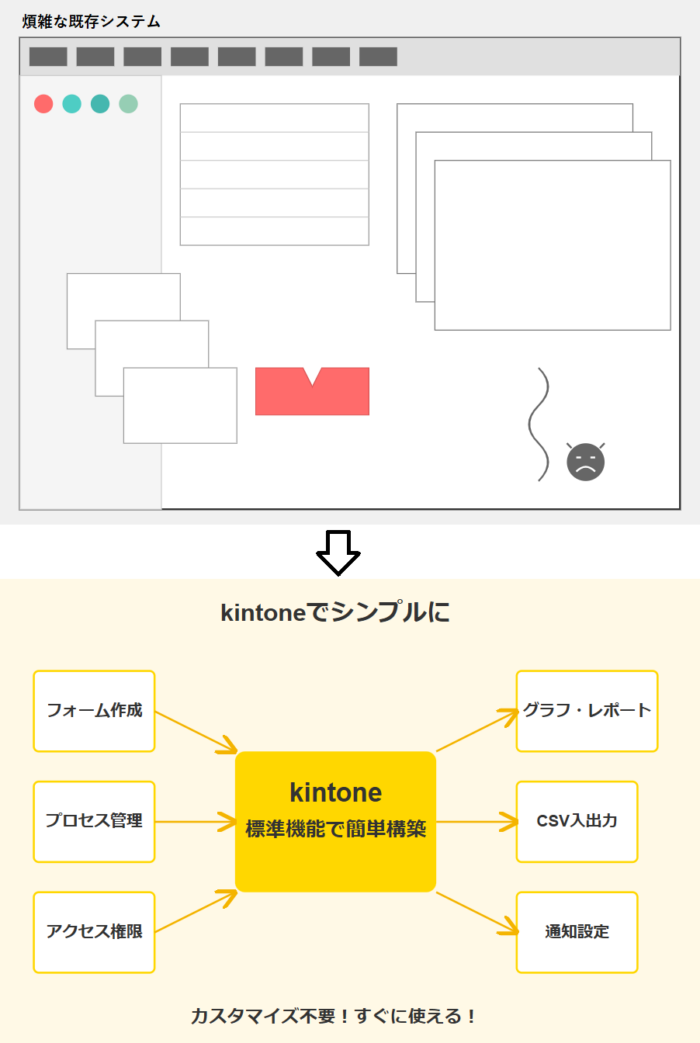Open the CSV入出力 box
The height and width of the screenshot is (1043, 700).
point(577,821)
